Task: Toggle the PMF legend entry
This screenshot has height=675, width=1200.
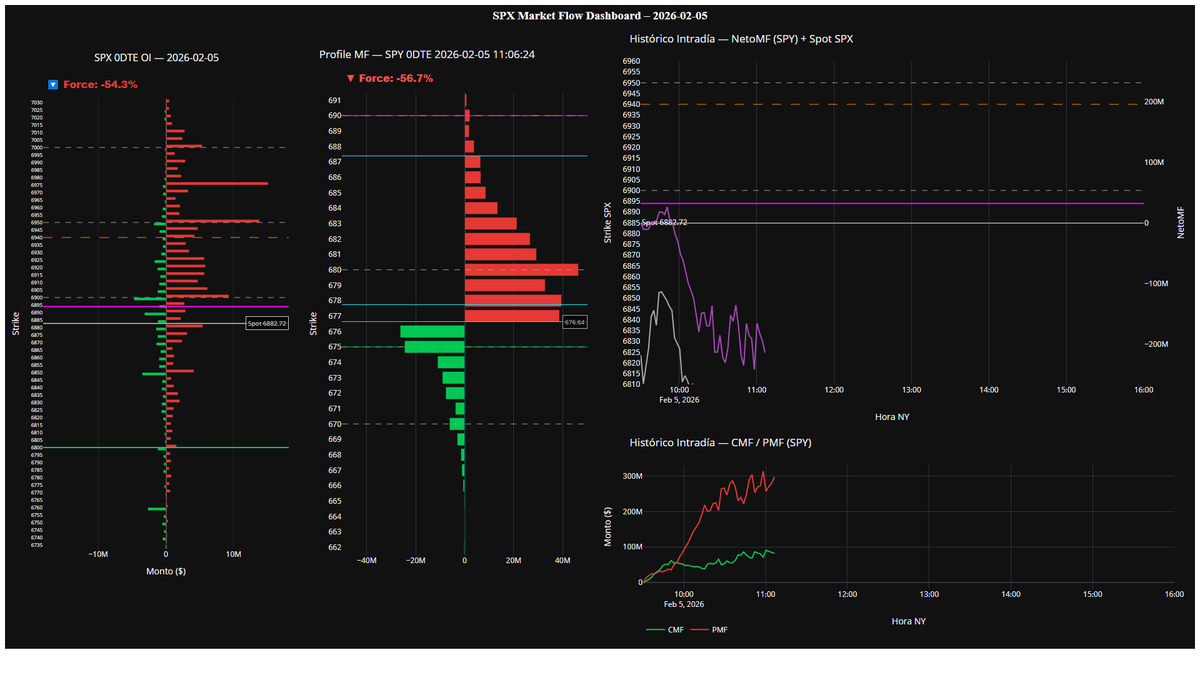Action: click(x=709, y=630)
